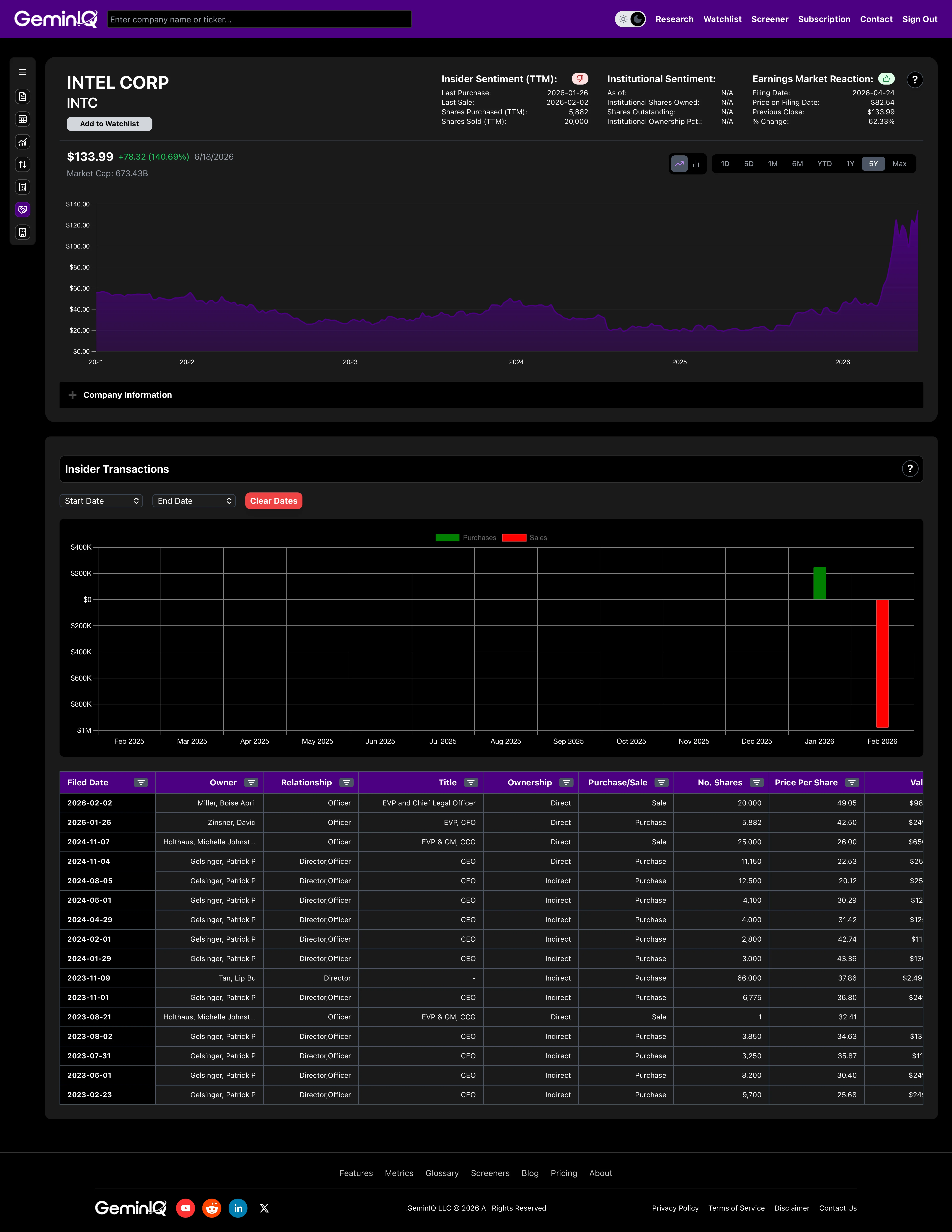Open the sidebar hamburger menu

click(23, 72)
